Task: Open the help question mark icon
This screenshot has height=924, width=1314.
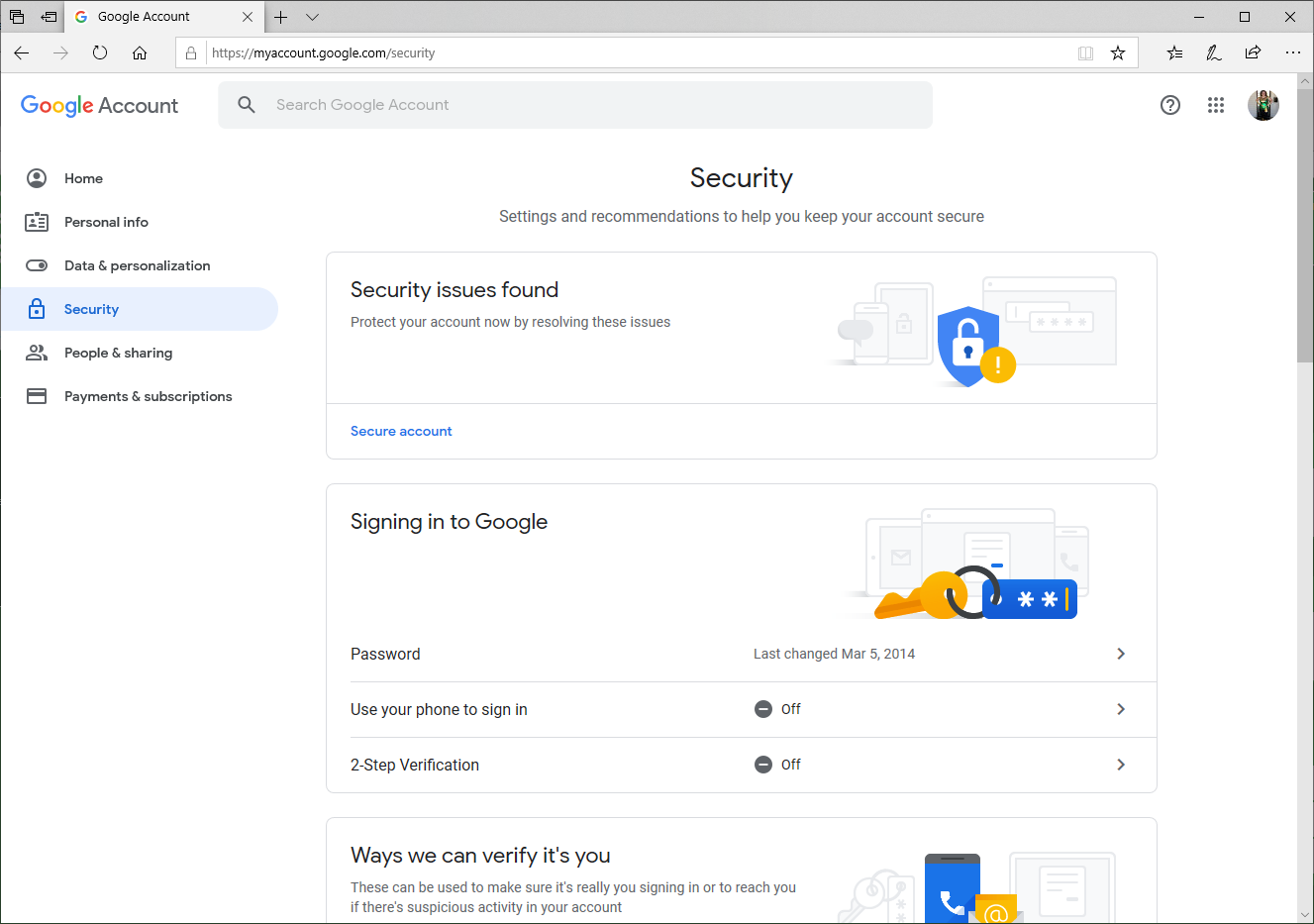Action: pyautogui.click(x=1170, y=105)
